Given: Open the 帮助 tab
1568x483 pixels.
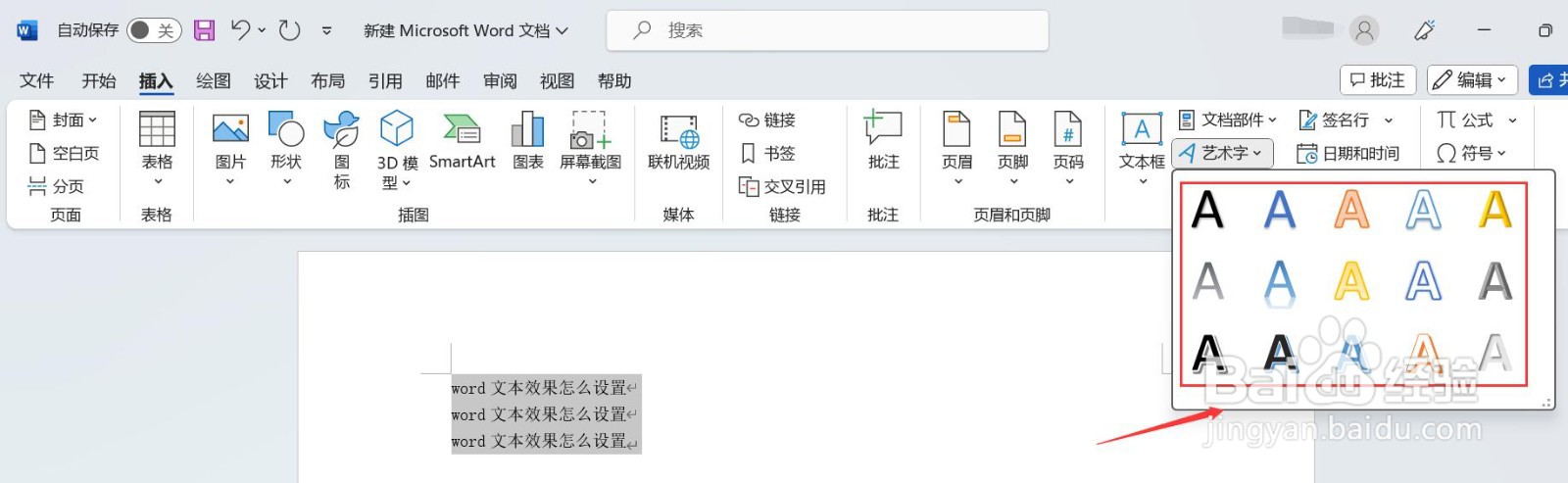Looking at the screenshot, I should pos(614,80).
